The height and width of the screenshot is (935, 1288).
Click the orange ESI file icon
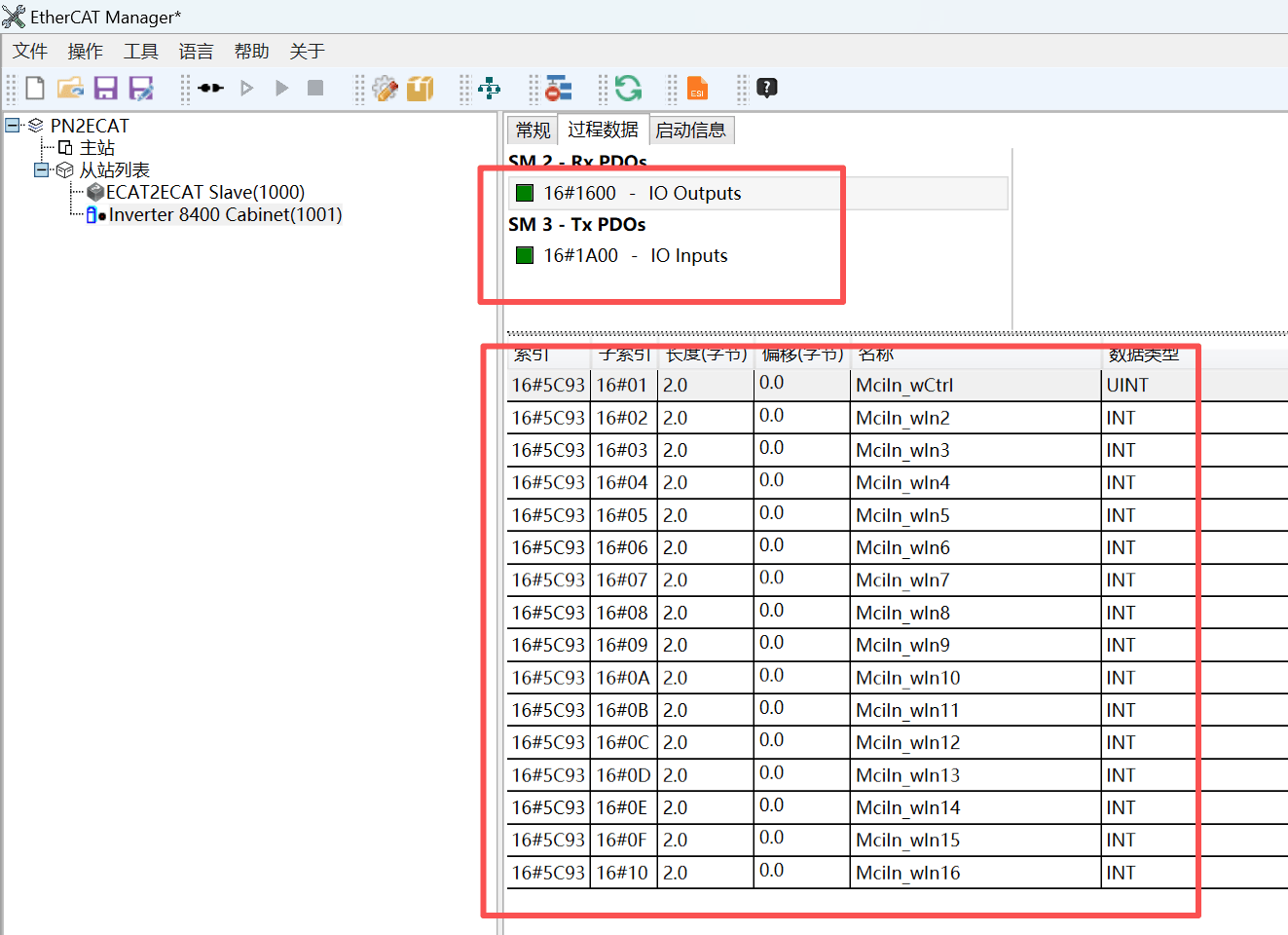[x=697, y=89]
